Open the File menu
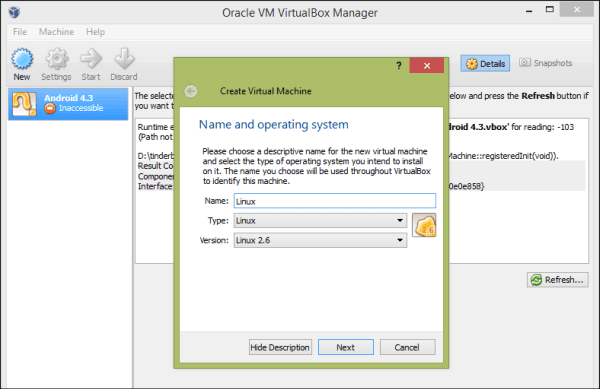 click(20, 32)
